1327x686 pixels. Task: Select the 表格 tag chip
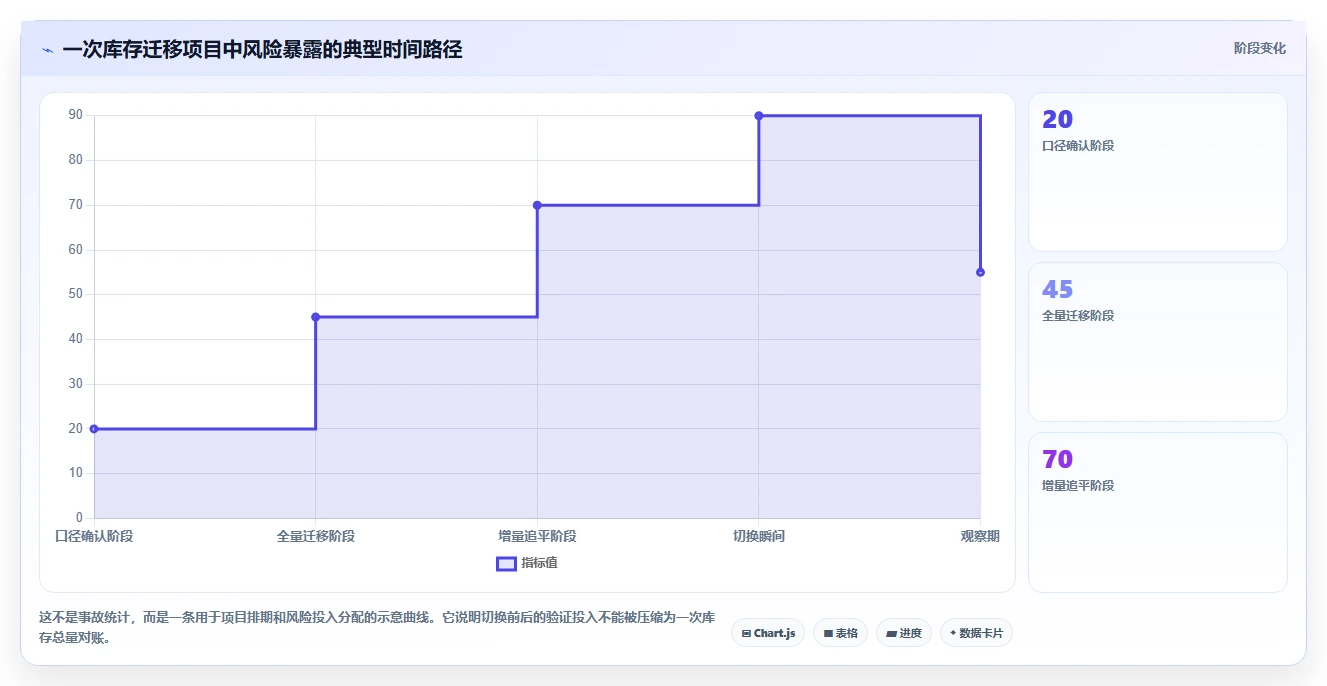(840, 633)
